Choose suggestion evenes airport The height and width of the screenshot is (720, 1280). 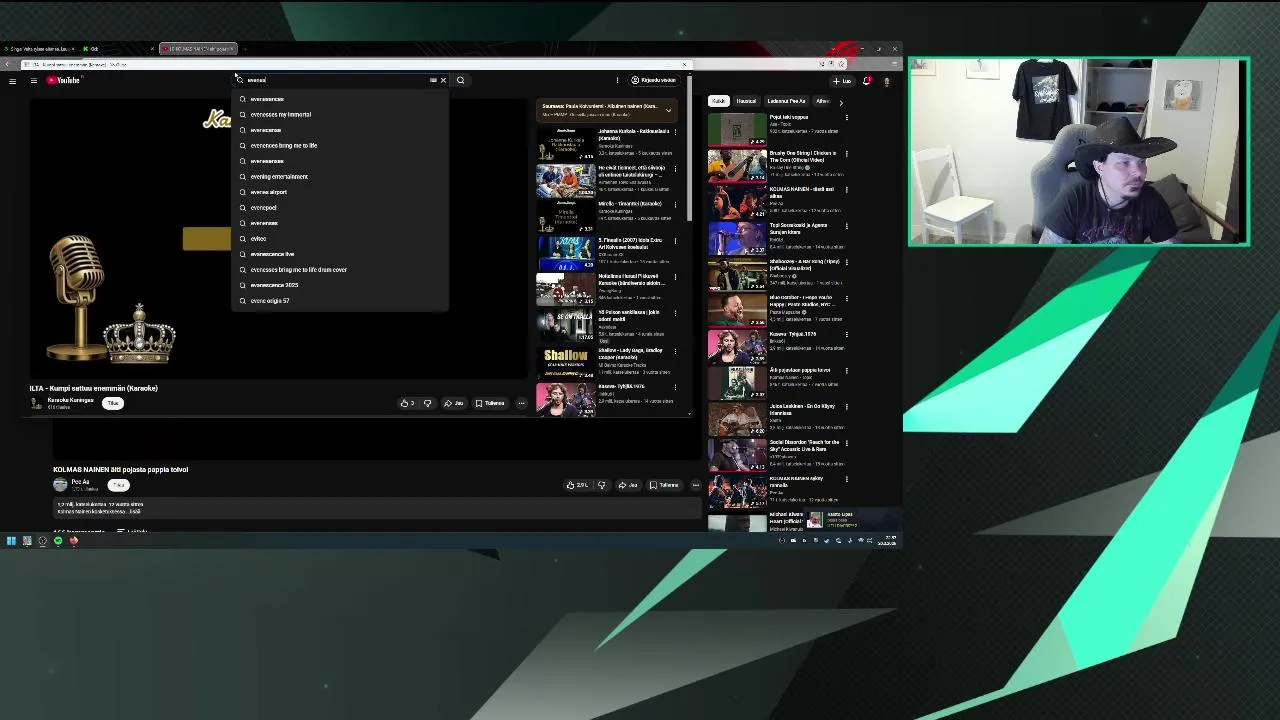(x=341, y=192)
